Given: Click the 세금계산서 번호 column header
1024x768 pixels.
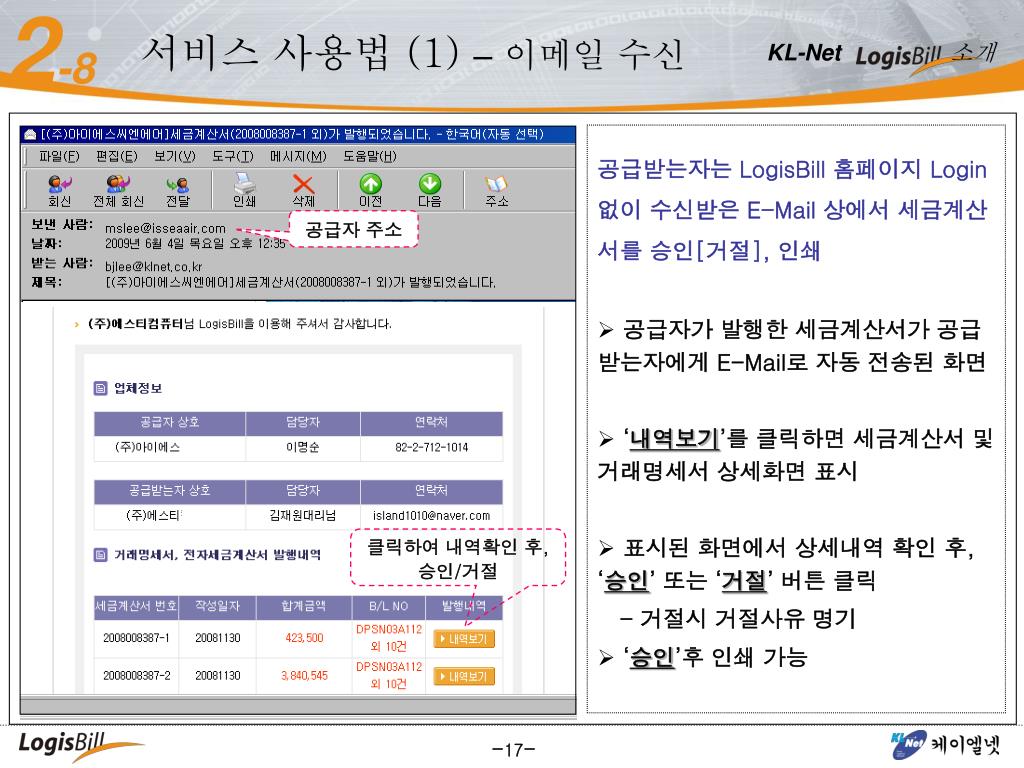Looking at the screenshot, I should click(x=136, y=606).
